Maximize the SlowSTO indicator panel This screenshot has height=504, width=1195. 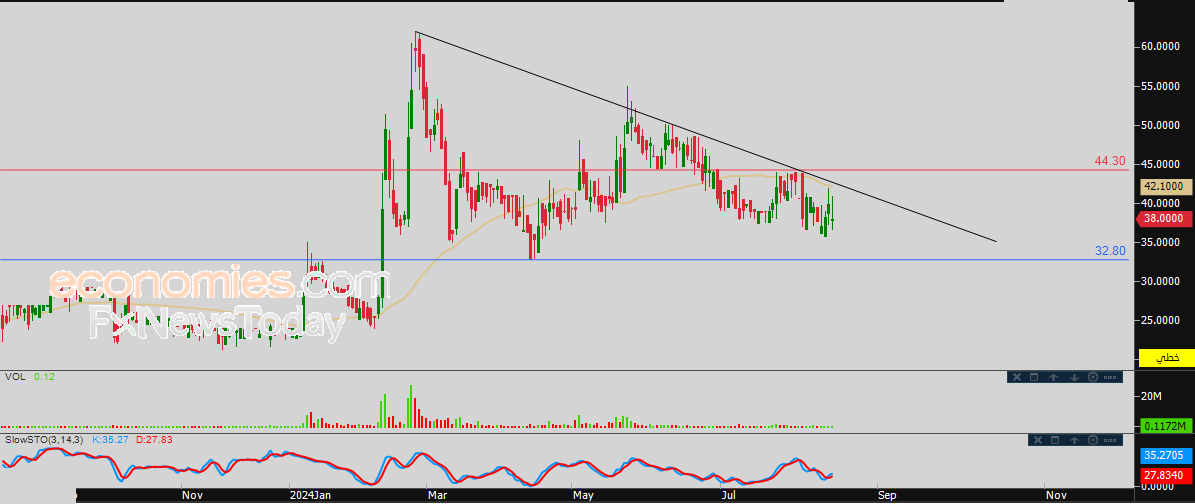(x=1054, y=440)
